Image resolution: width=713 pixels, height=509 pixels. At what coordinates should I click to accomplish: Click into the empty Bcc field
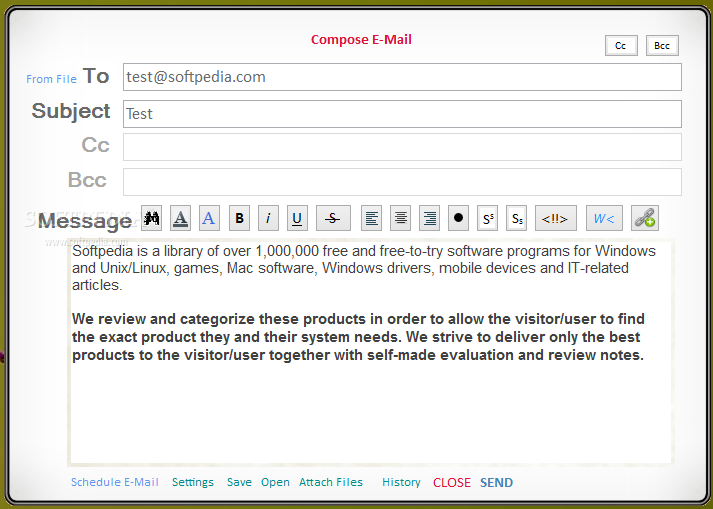402,182
